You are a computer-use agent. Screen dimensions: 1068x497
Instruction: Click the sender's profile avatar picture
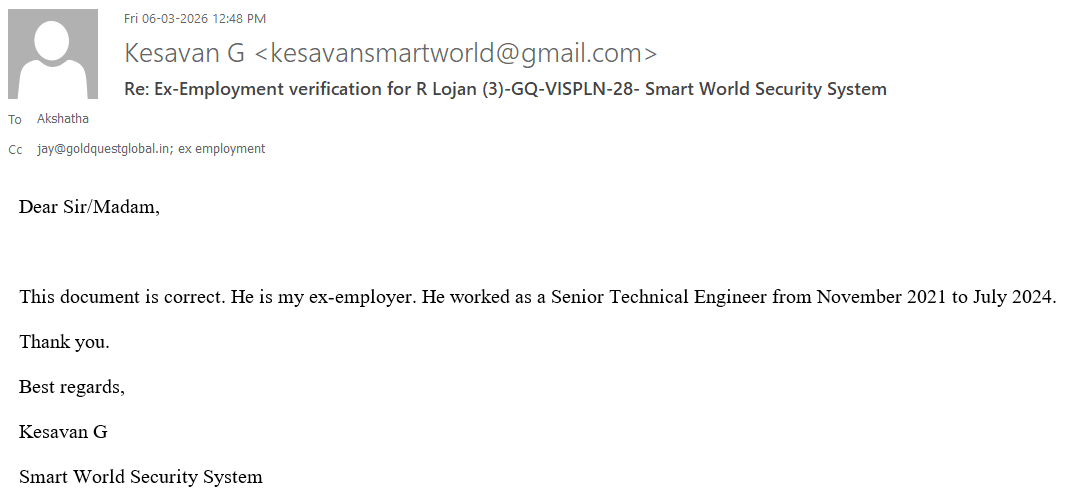(x=53, y=54)
